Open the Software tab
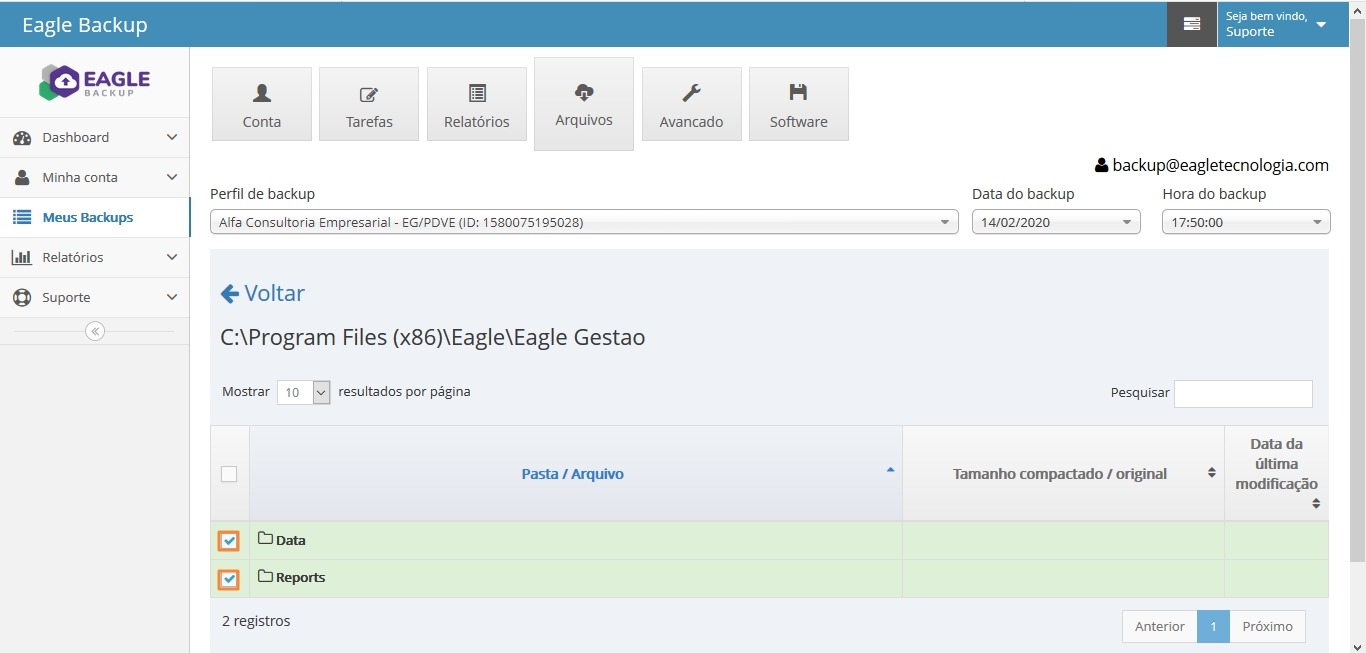The height and width of the screenshot is (653, 1366). pyautogui.click(x=799, y=104)
